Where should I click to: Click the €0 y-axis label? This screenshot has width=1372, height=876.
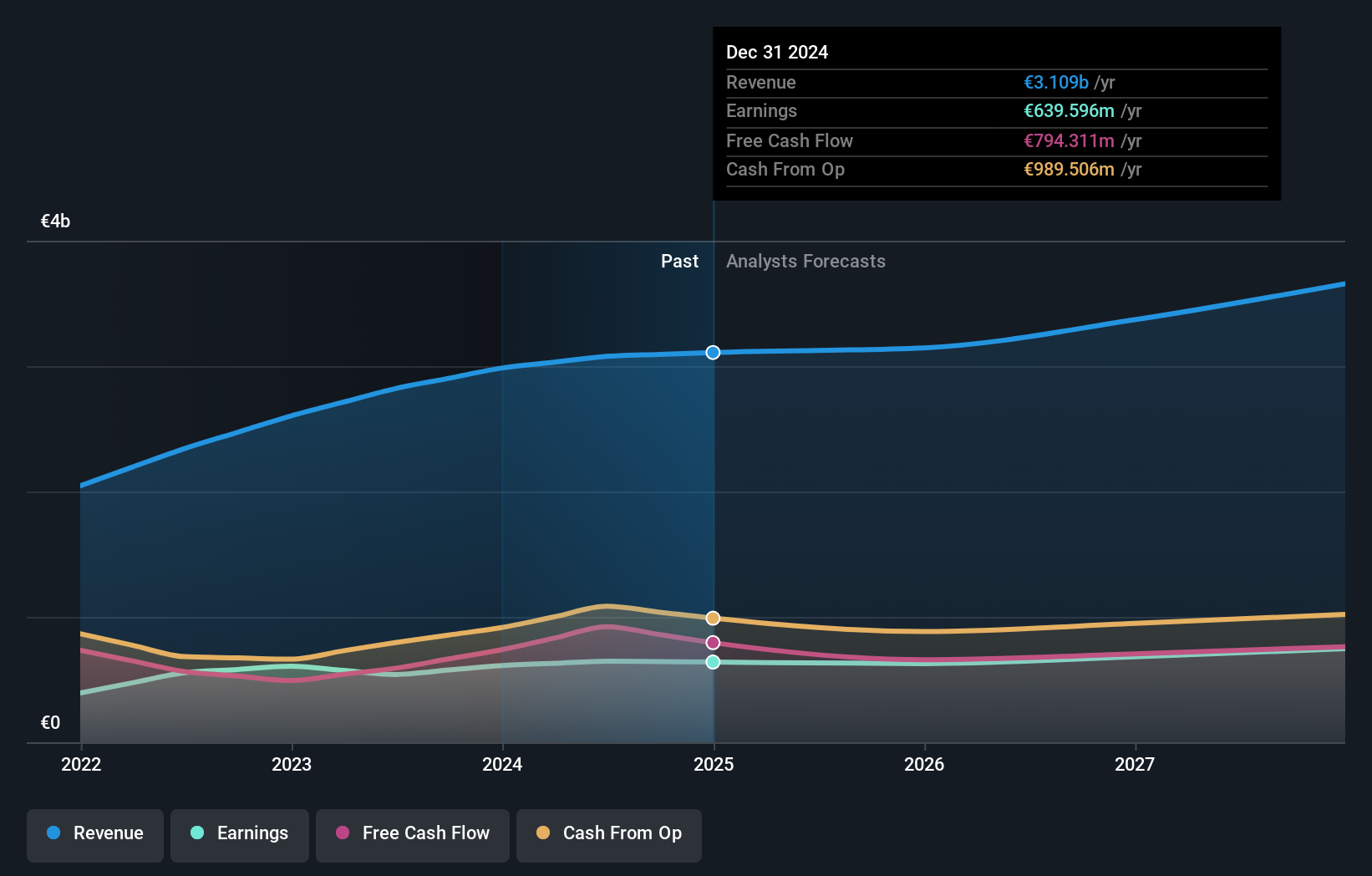(50, 723)
